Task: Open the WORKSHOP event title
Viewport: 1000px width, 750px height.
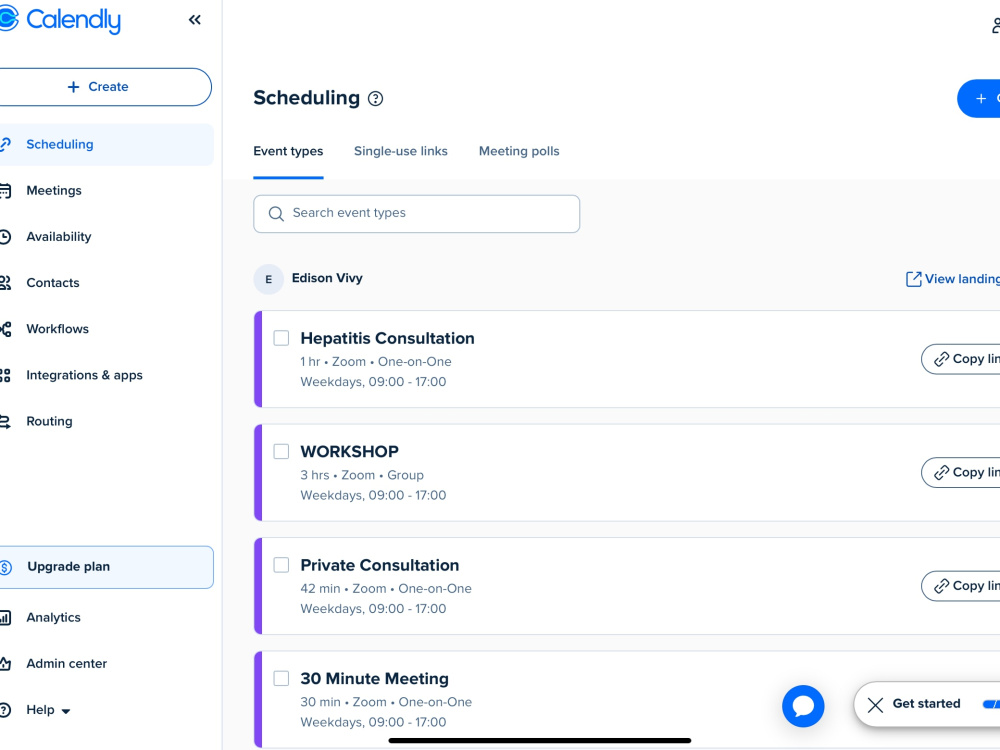Action: [x=349, y=452]
